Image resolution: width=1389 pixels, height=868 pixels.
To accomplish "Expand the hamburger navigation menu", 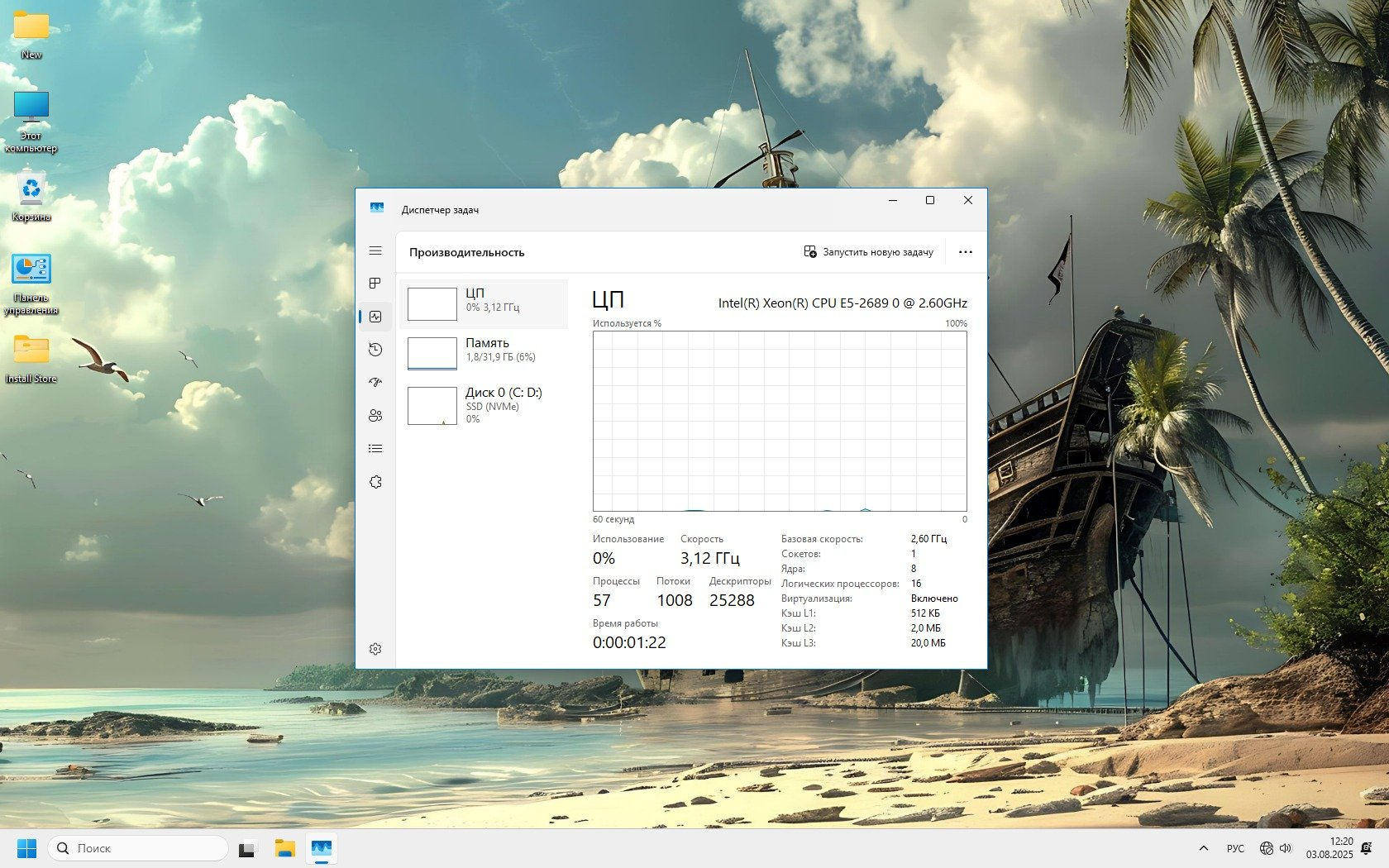I will pyautogui.click(x=375, y=250).
